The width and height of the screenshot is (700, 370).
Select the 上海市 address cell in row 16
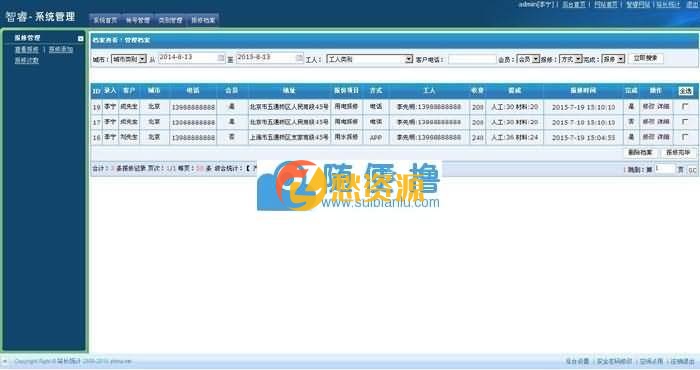coord(289,137)
